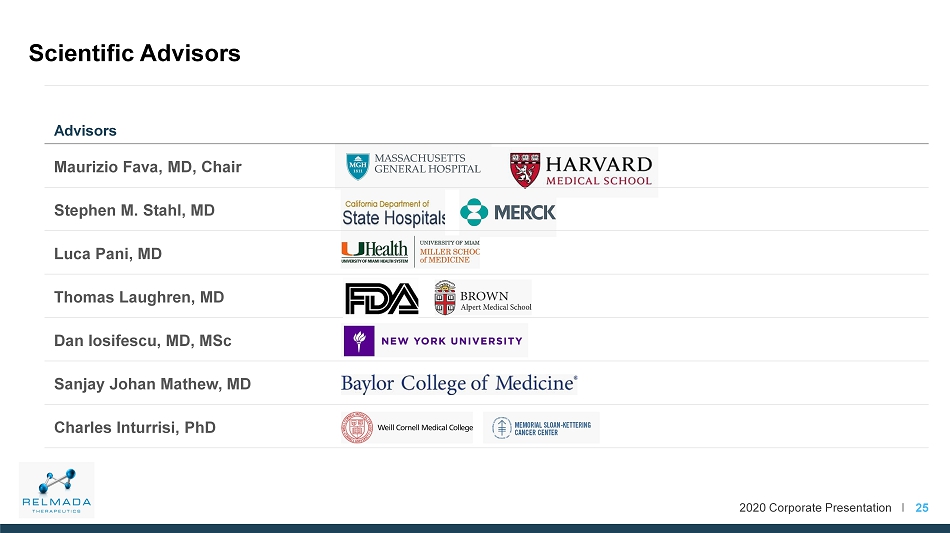The height and width of the screenshot is (533, 950).
Task: Select the name Charles Inturrisi, PhD
Action: [135, 427]
